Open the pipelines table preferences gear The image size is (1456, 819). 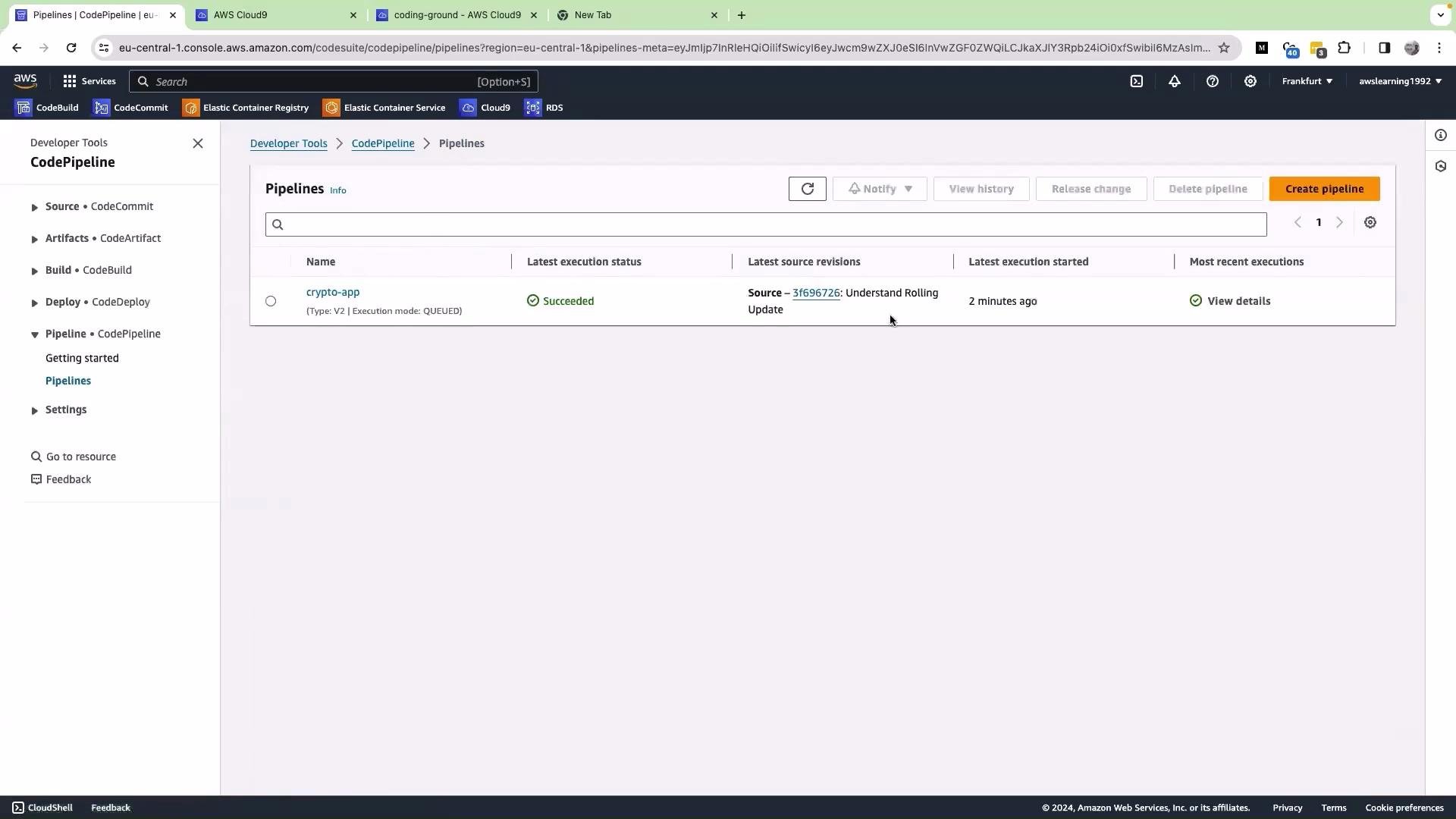coord(1370,223)
